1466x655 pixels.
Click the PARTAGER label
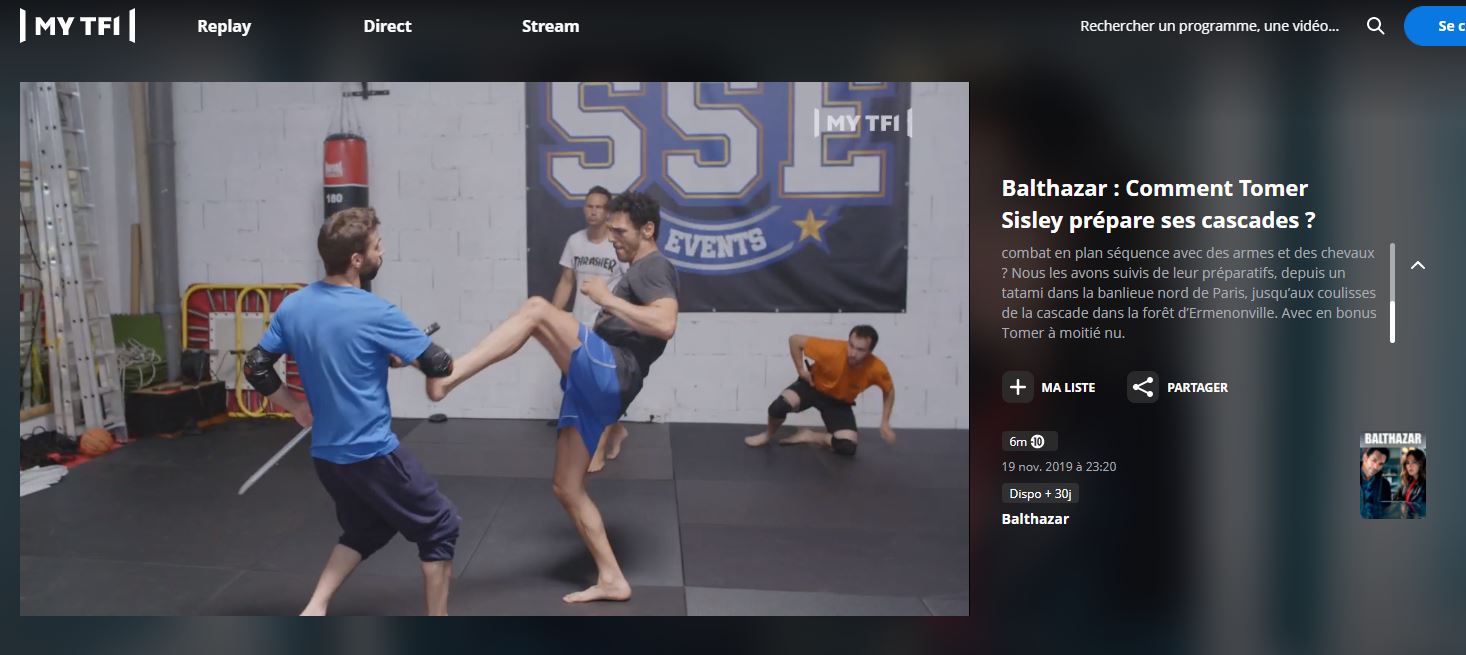[1197, 388]
